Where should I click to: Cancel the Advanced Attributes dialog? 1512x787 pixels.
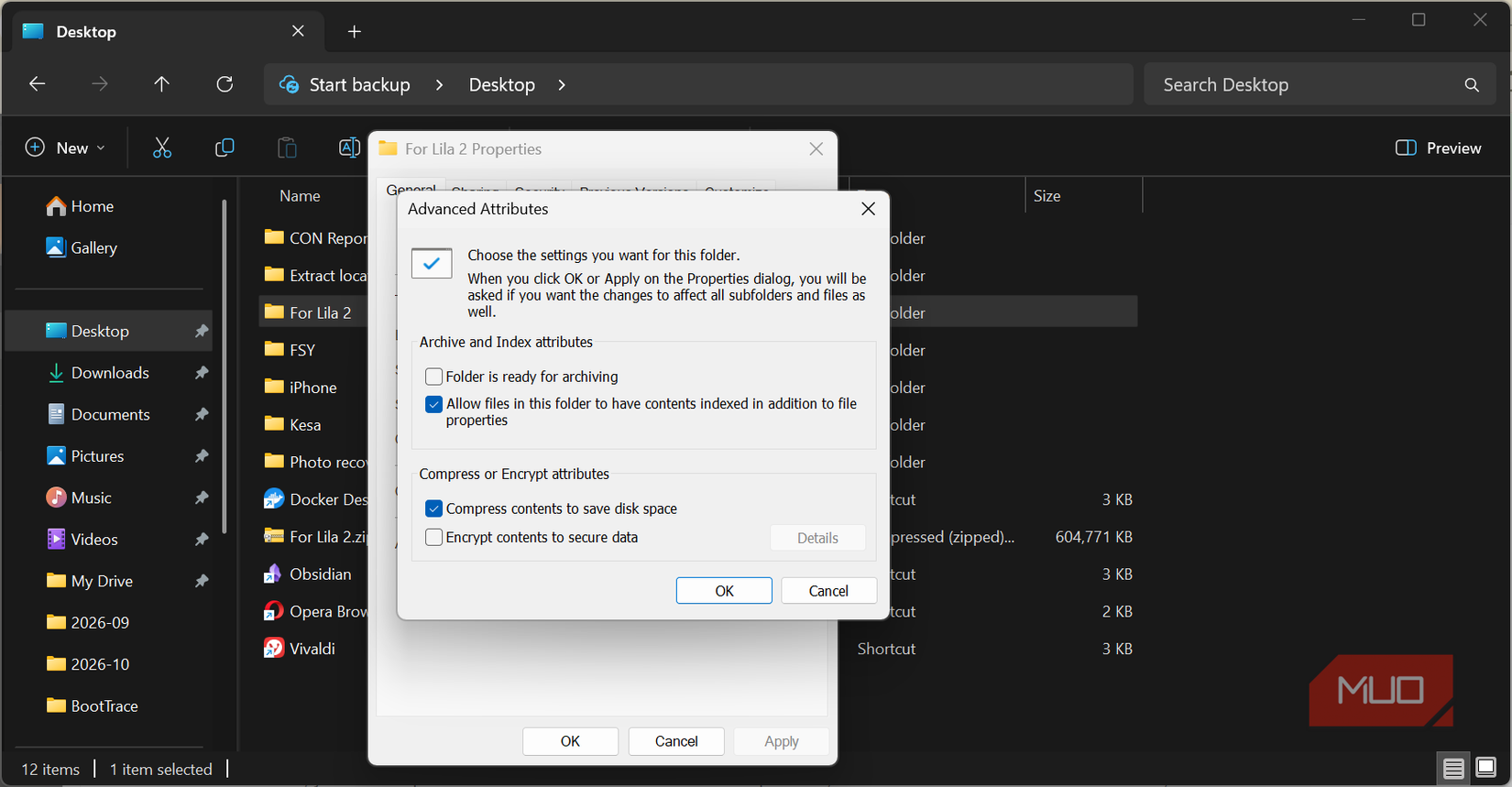coord(828,591)
